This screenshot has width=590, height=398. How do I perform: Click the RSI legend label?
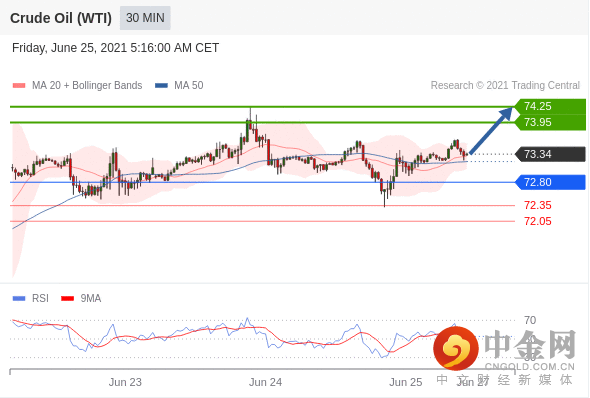click(40, 299)
